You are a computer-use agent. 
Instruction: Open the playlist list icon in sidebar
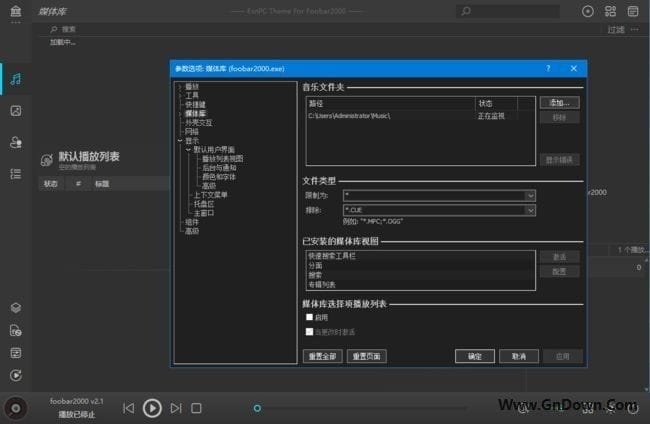click(16, 174)
